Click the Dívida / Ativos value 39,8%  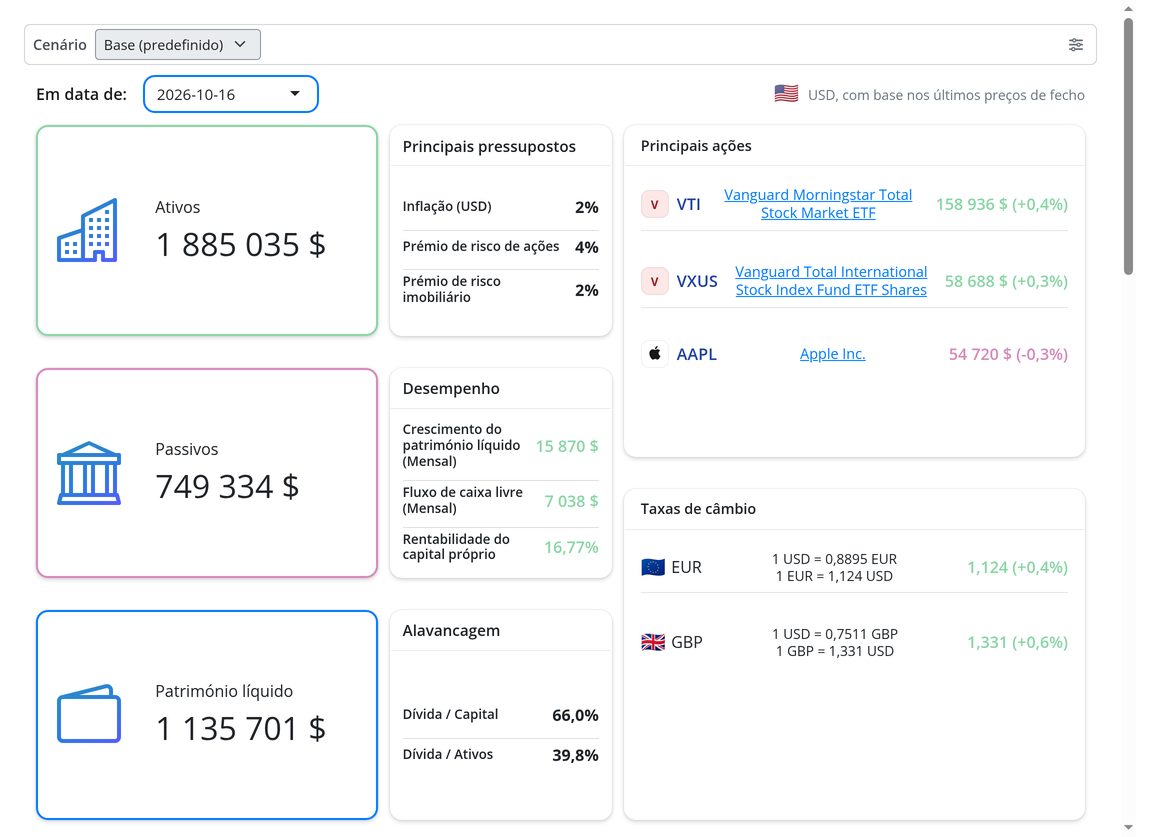575,756
